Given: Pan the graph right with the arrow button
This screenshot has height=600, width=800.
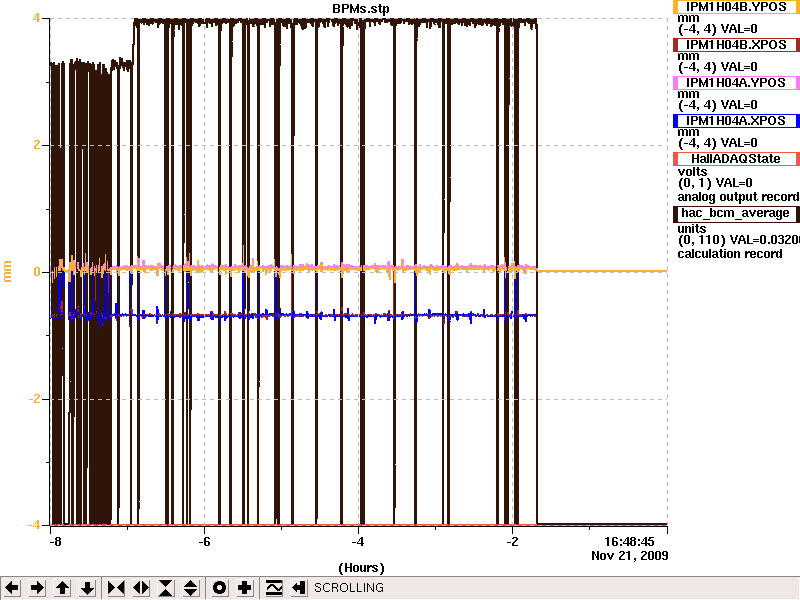Looking at the screenshot, I should (x=37, y=588).
